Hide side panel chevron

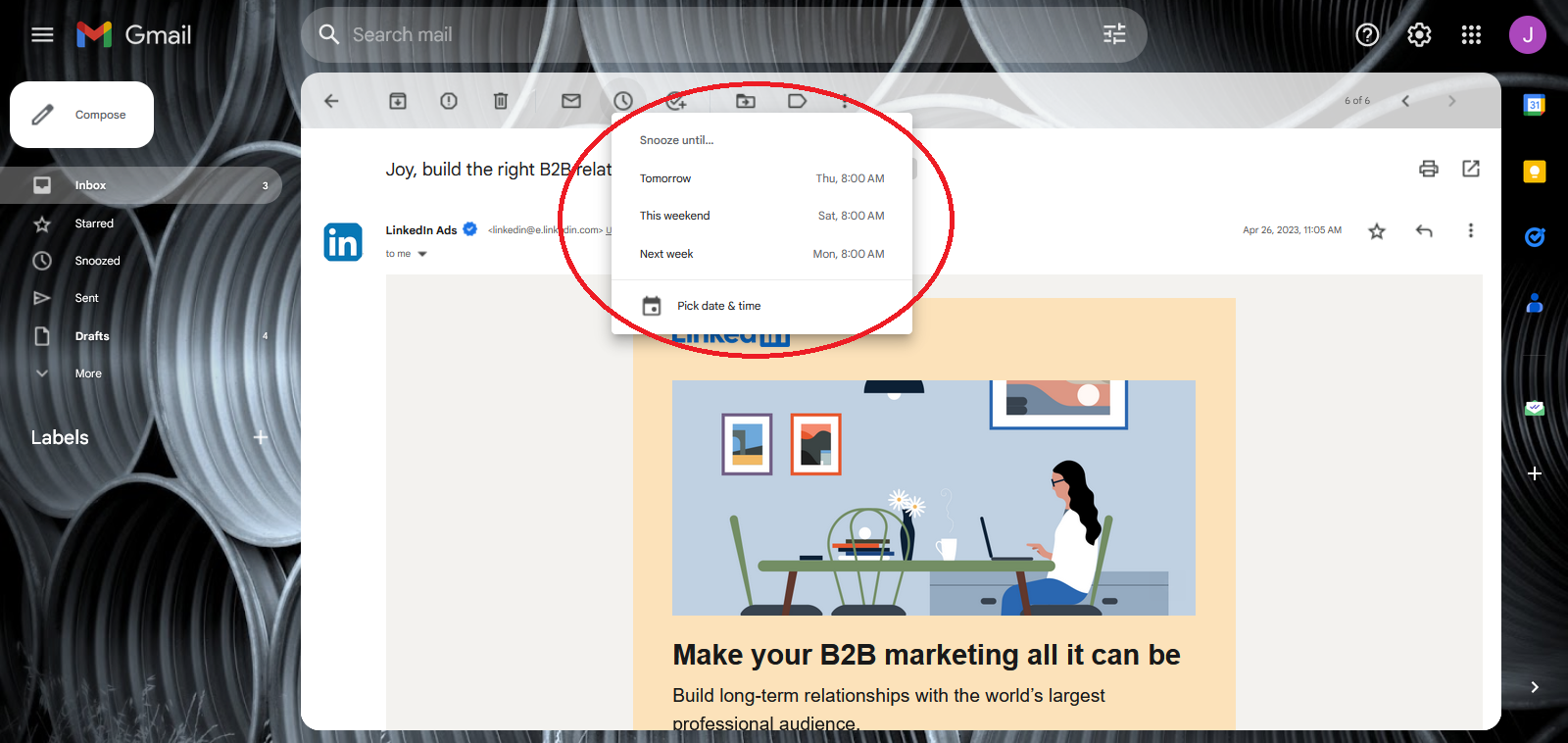1535,687
